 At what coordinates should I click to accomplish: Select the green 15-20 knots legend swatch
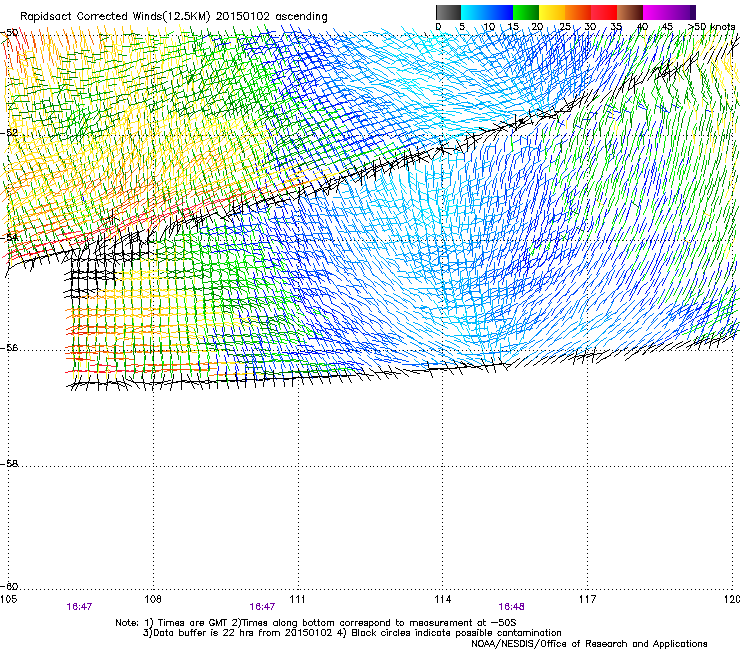[526, 12]
